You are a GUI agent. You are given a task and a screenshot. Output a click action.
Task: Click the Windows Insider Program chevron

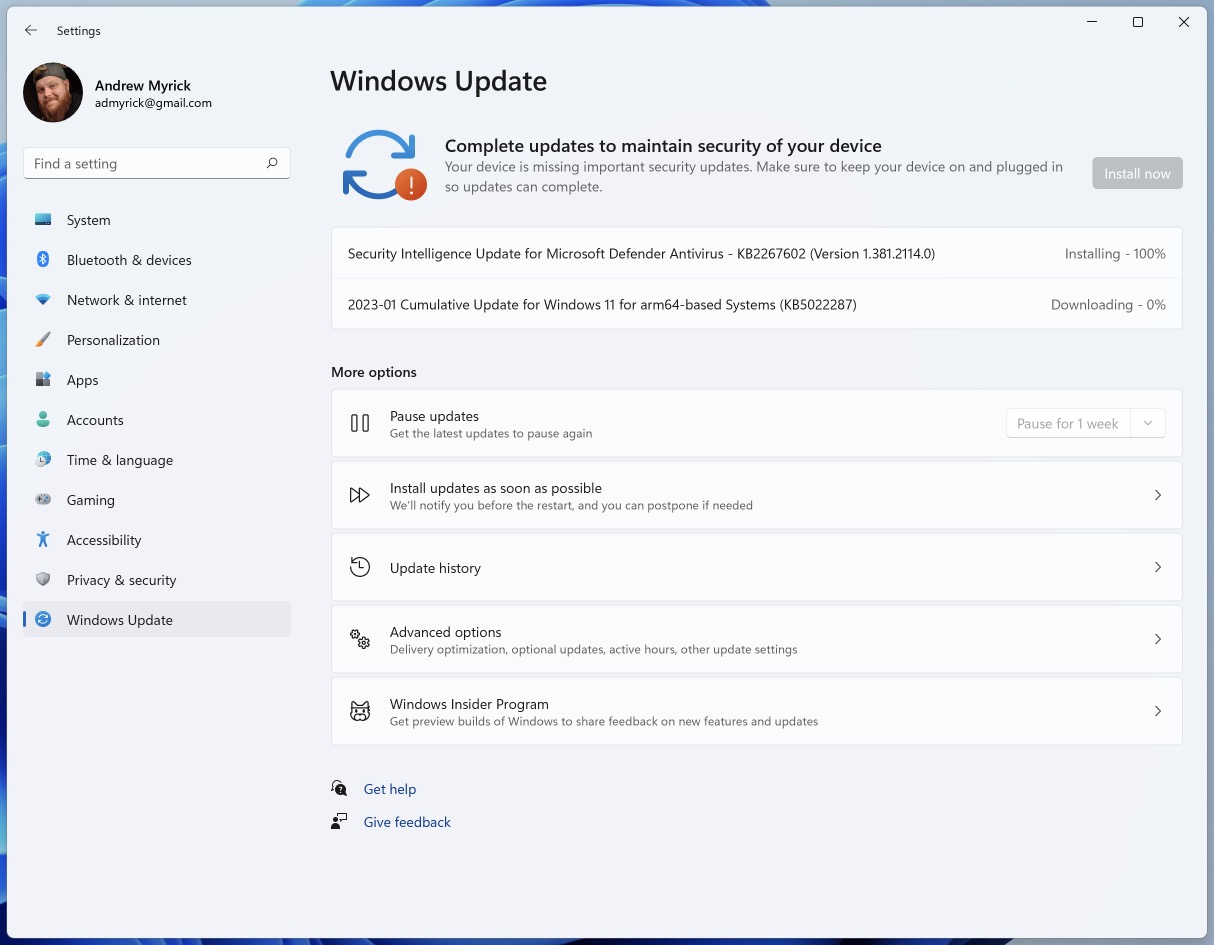pos(1158,711)
